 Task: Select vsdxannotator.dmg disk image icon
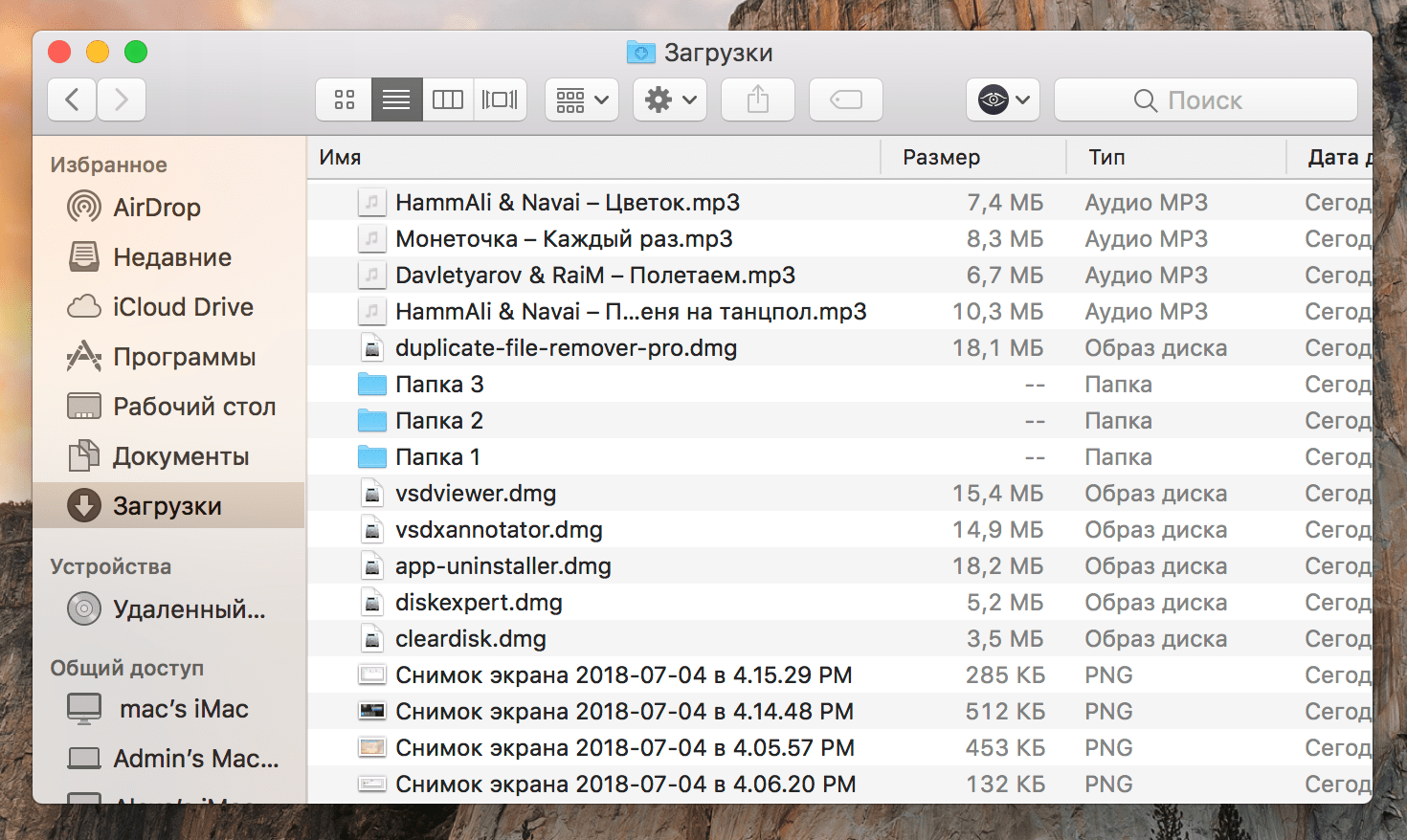point(371,529)
